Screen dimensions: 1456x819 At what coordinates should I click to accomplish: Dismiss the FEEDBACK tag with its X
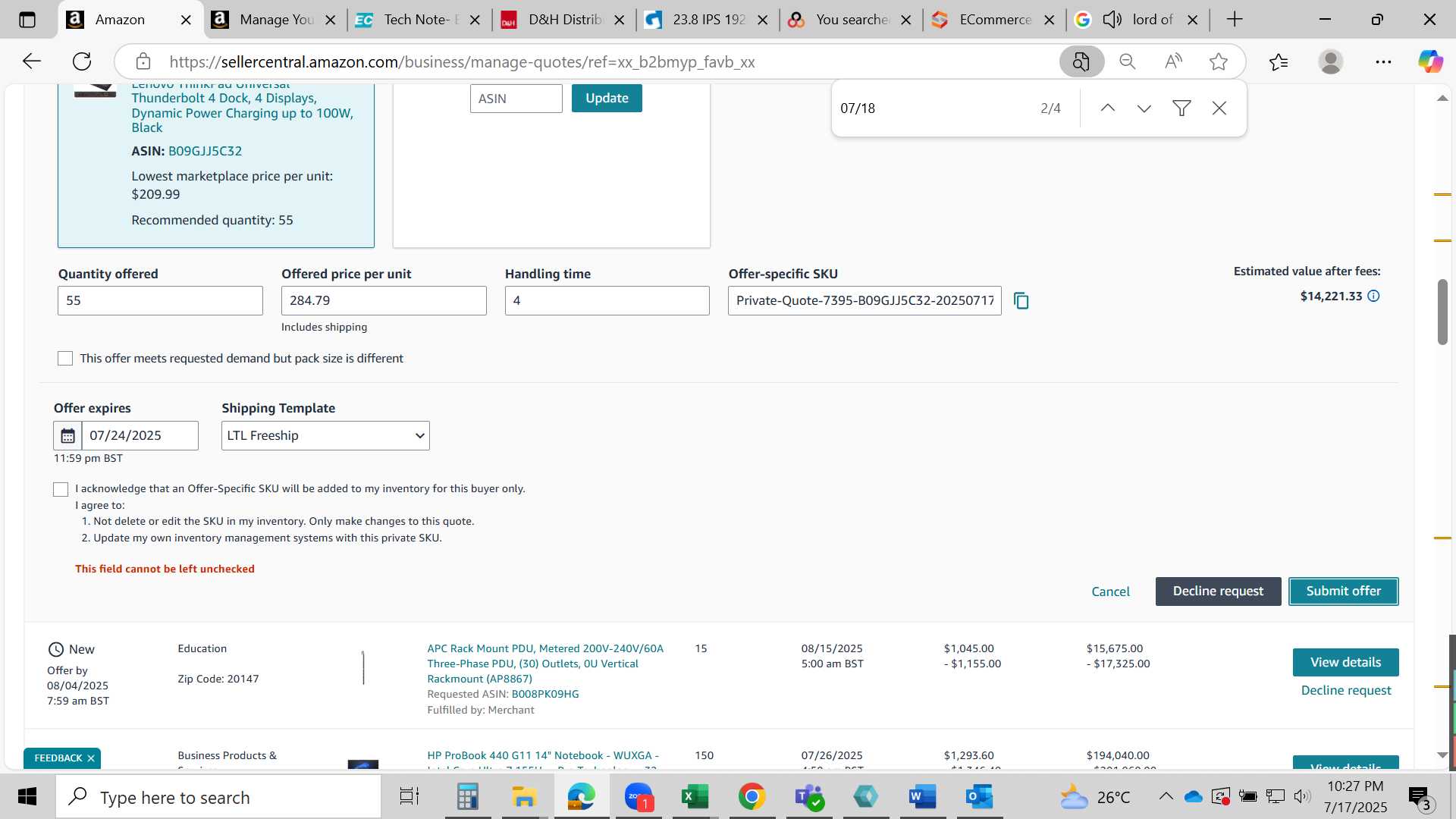click(x=91, y=758)
